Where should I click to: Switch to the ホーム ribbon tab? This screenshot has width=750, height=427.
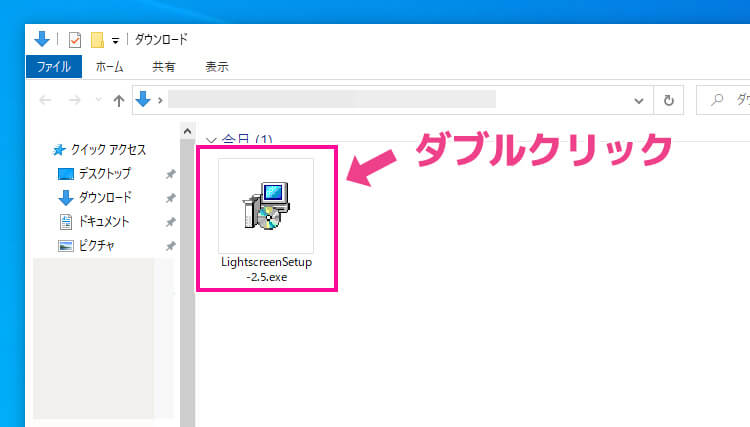[x=109, y=67]
